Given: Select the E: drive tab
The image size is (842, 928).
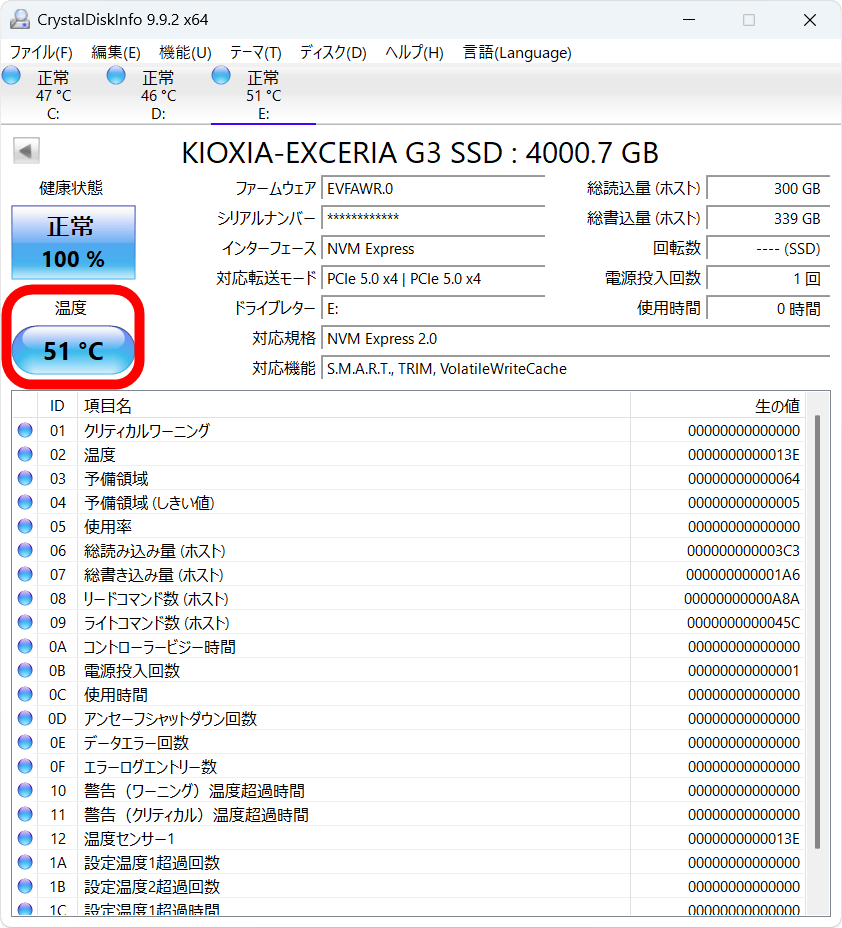Looking at the screenshot, I should click(x=263, y=95).
